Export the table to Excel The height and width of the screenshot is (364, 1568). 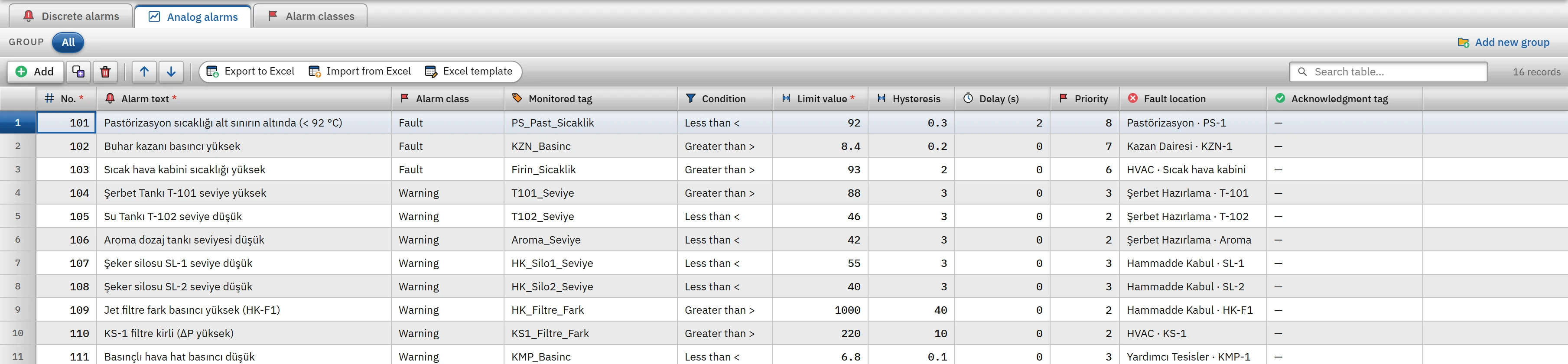[251, 72]
